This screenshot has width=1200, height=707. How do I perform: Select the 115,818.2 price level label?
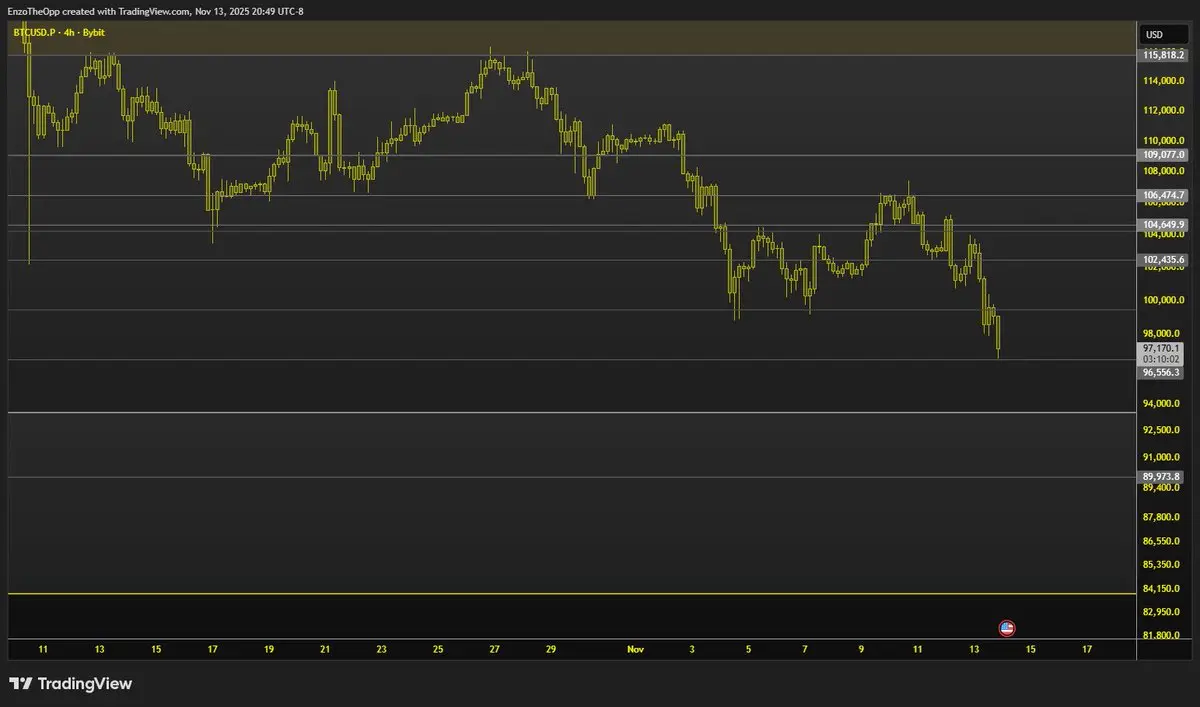click(x=1163, y=55)
